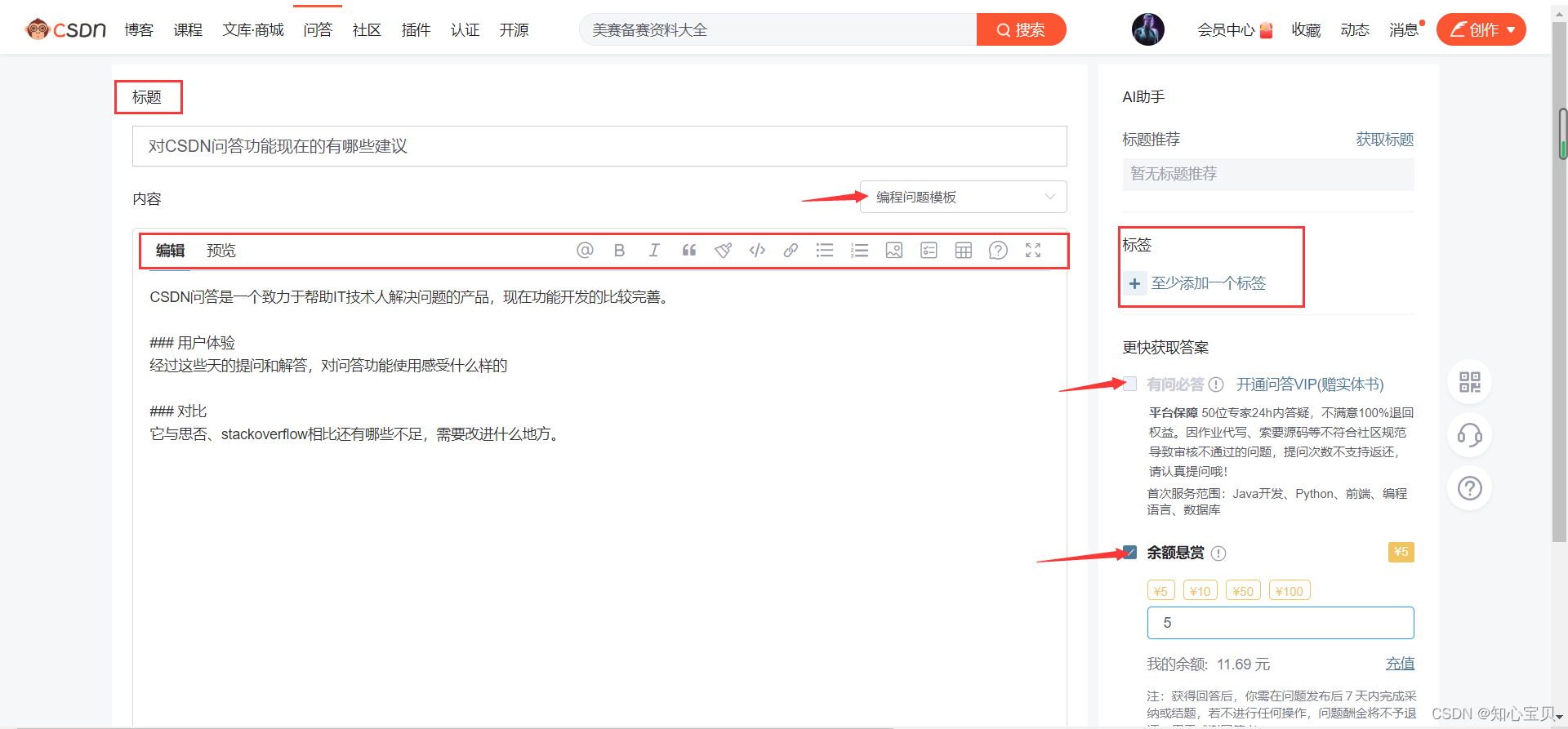Viewport: 1568px width, 729px height.
Task: Switch editor to fullscreen mode
Action: pos(1033,251)
